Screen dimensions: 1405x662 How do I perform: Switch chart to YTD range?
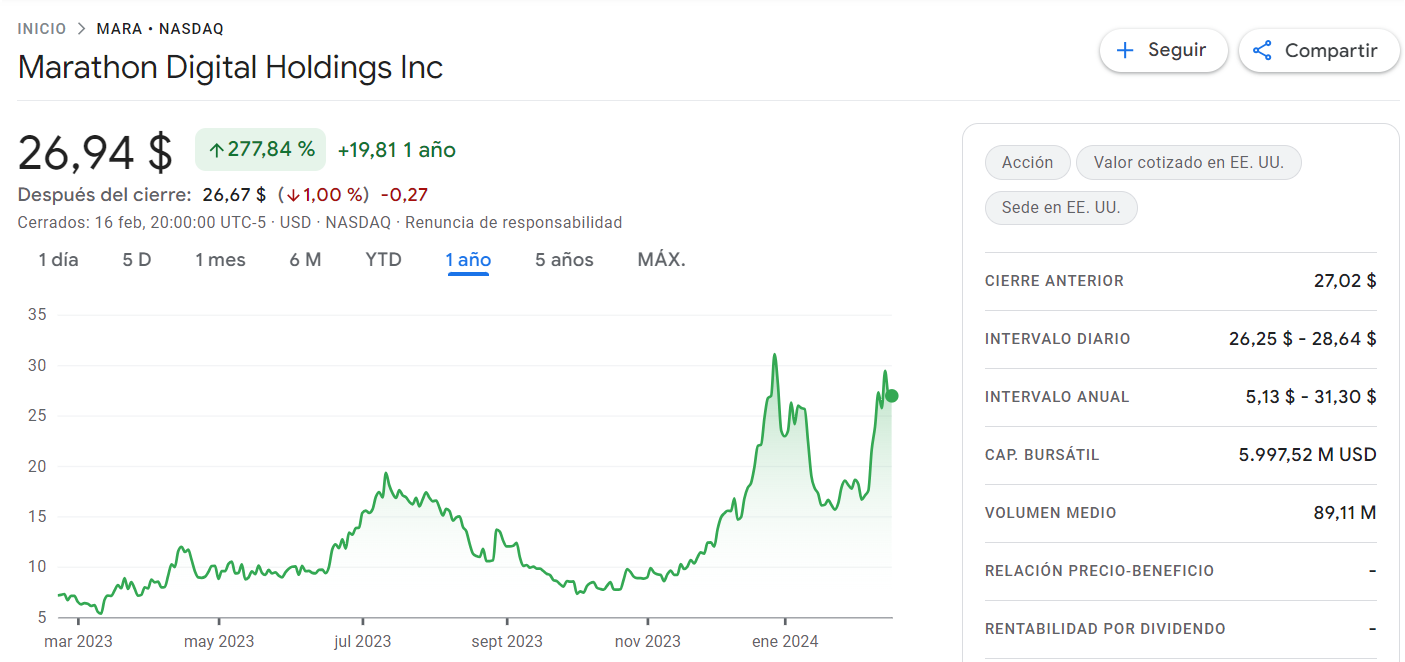[383, 260]
